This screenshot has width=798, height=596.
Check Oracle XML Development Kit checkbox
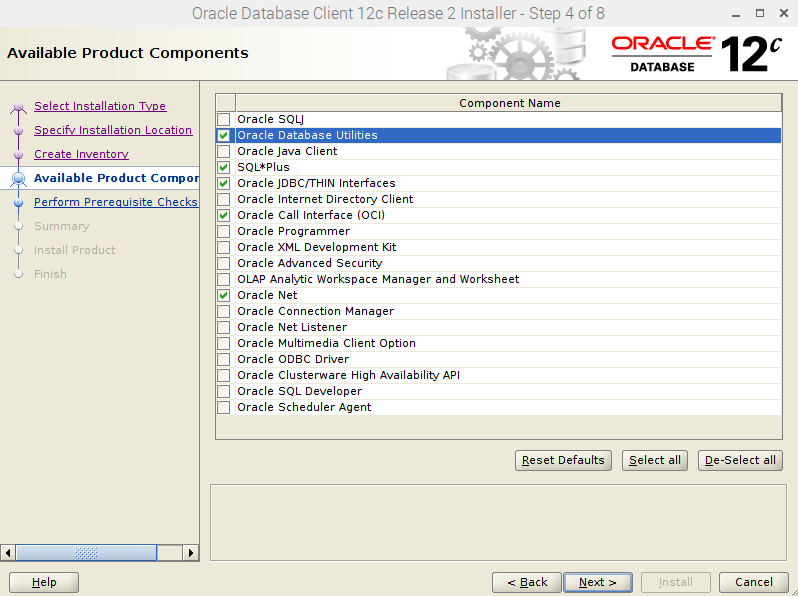(x=223, y=247)
